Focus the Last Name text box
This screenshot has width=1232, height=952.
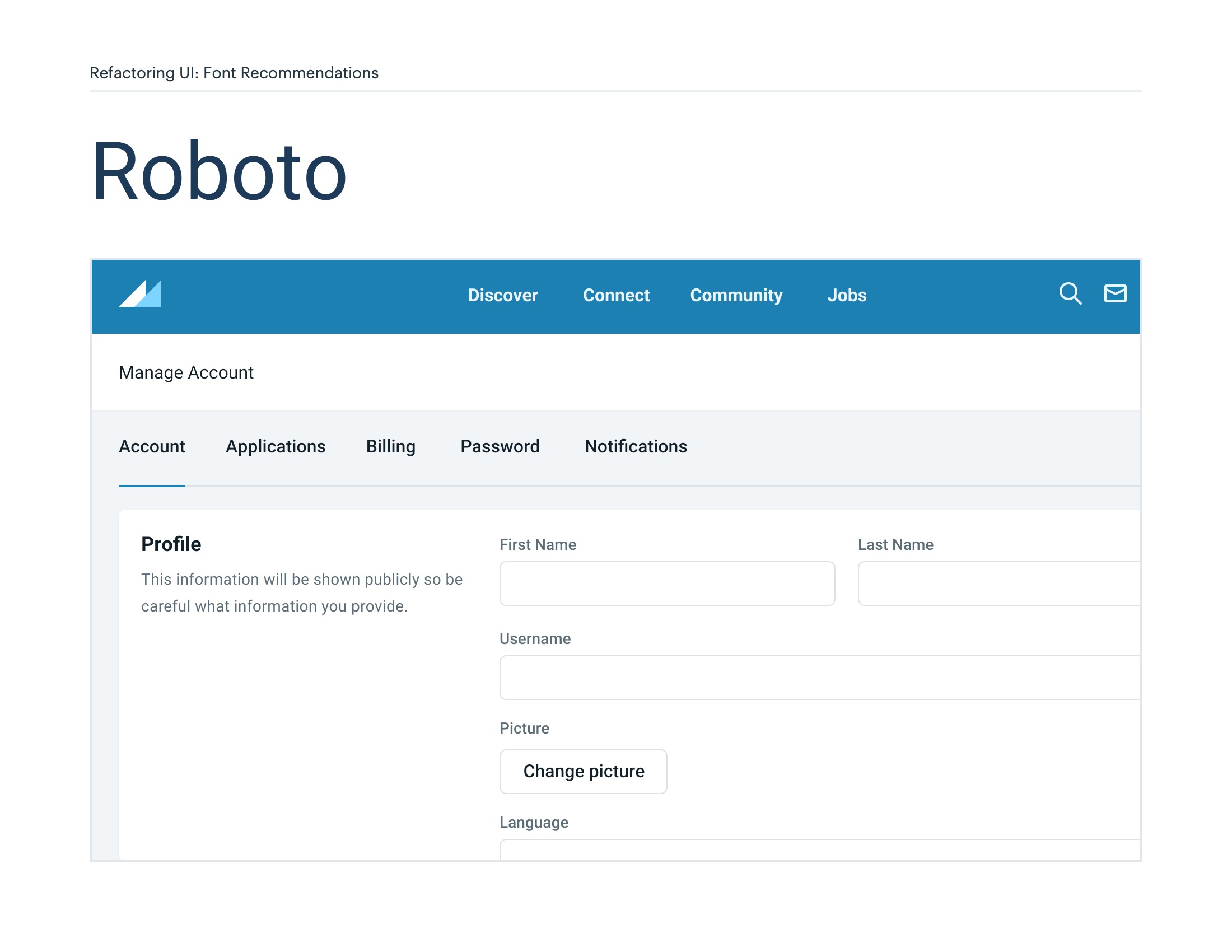click(998, 583)
